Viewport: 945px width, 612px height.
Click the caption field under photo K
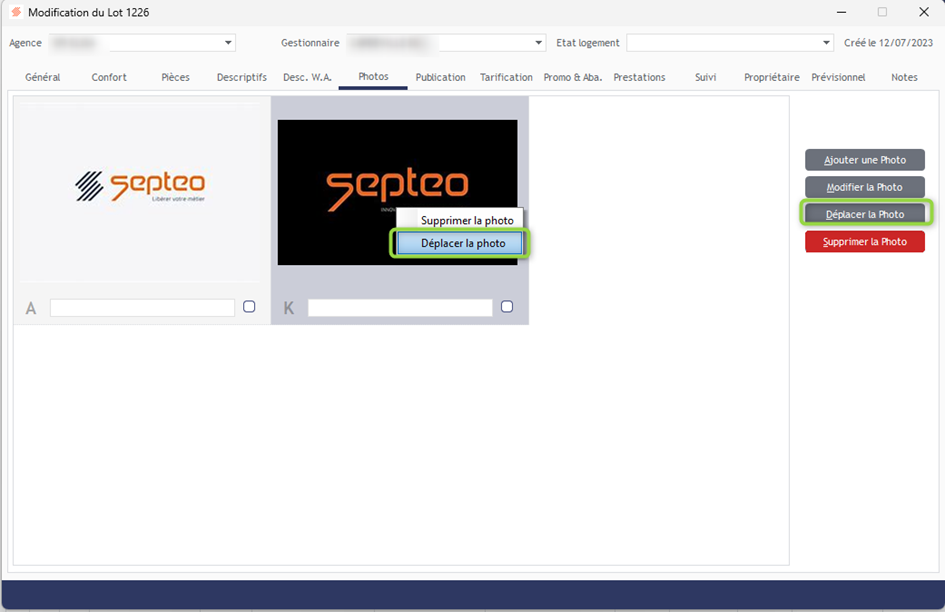400,308
